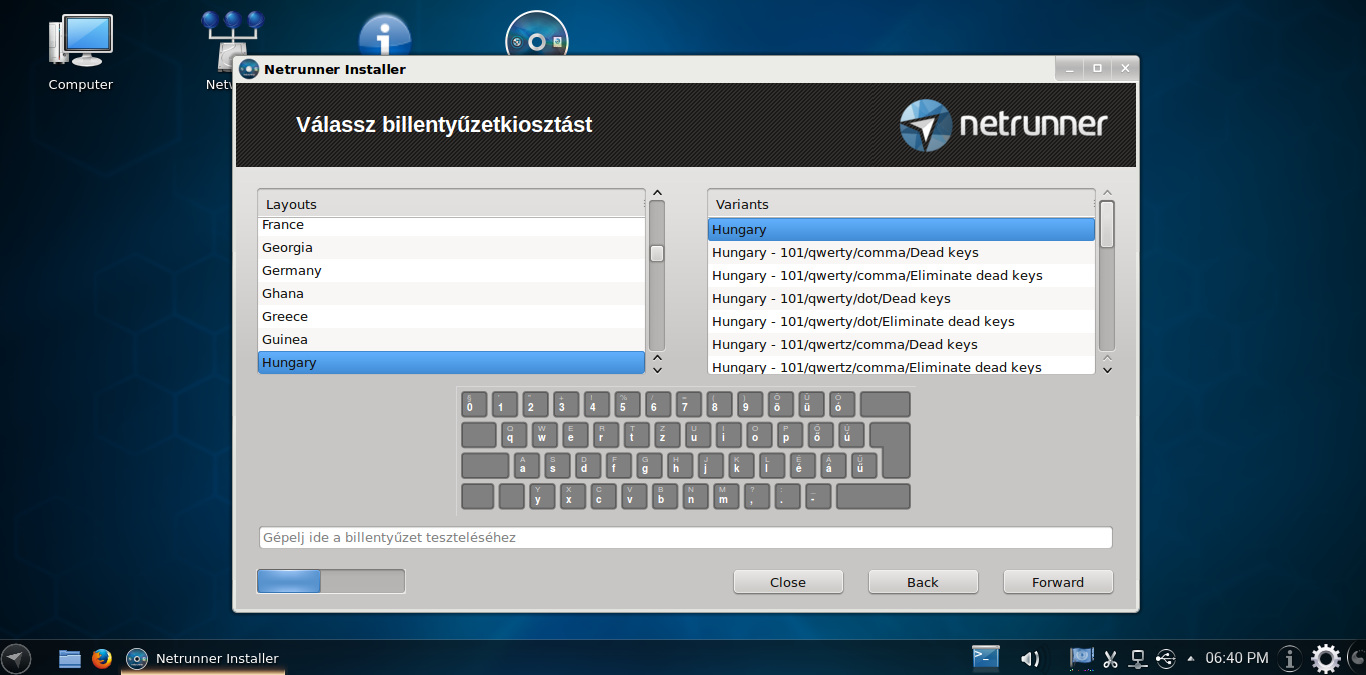The width and height of the screenshot is (1366, 675).
Task: Expand hidden system tray icons arrow
Action: point(1190,658)
